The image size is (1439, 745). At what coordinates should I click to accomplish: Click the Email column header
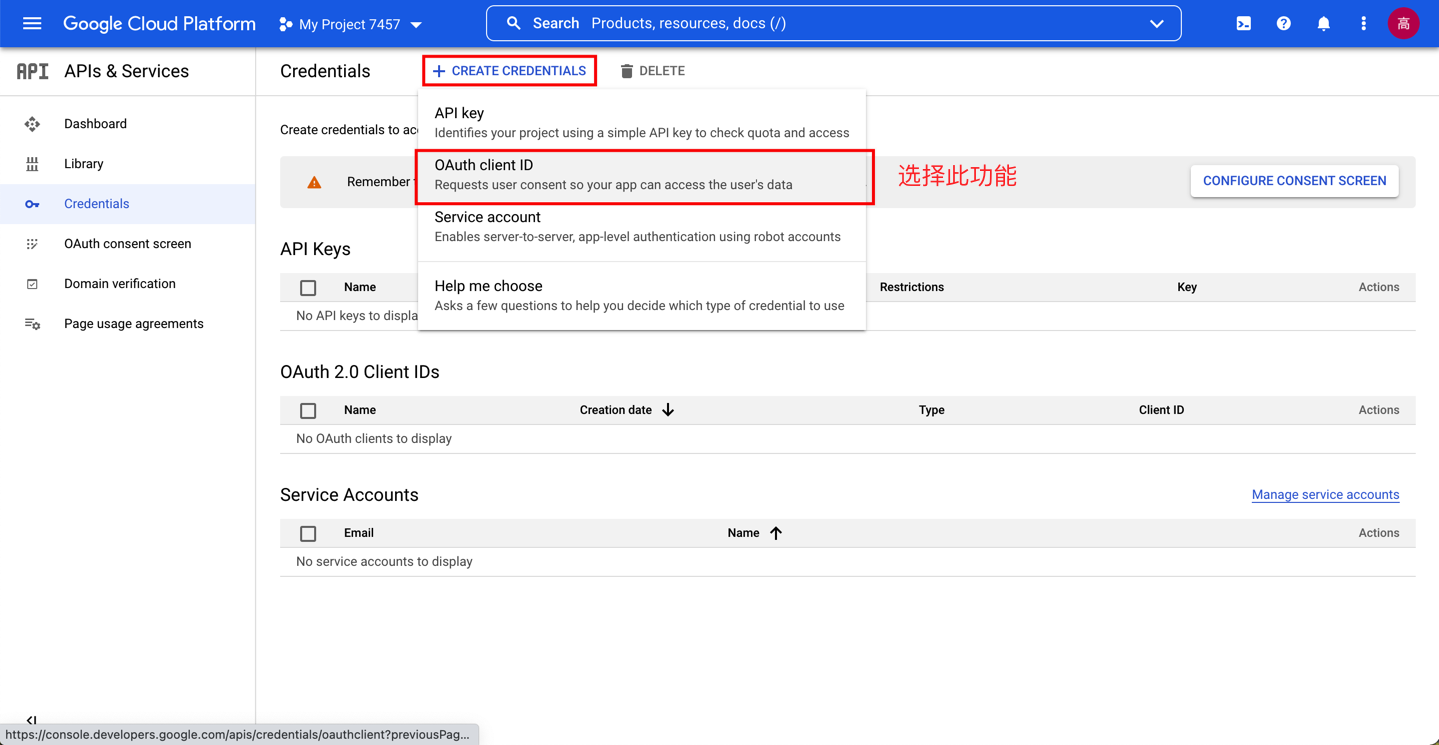(359, 533)
